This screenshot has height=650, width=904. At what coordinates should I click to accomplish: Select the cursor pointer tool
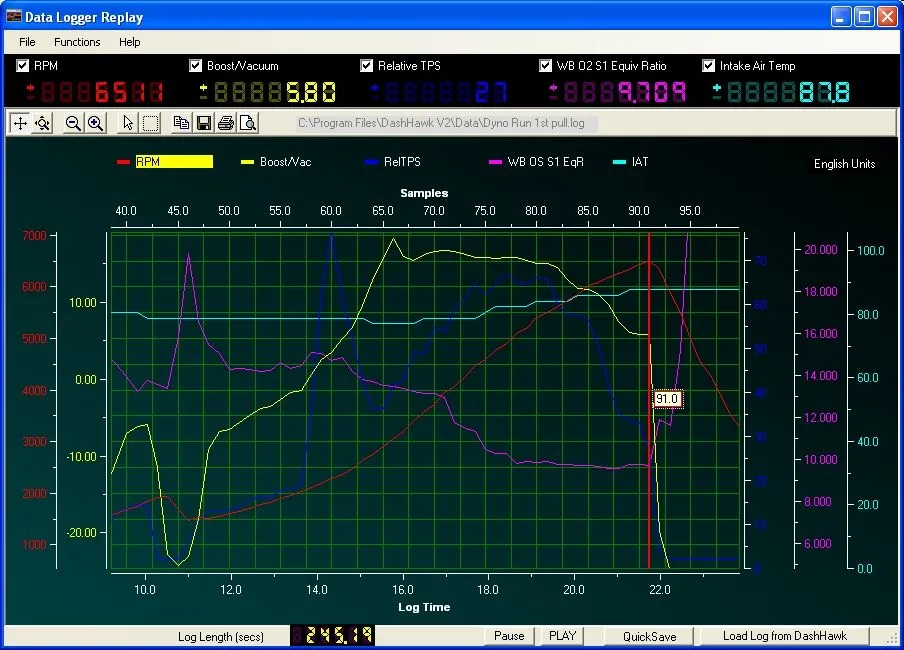point(128,122)
